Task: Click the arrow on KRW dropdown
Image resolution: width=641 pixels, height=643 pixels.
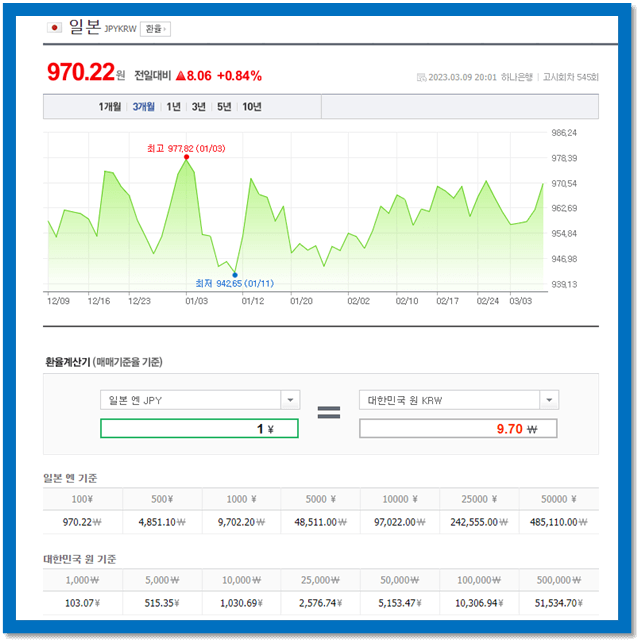Action: [x=549, y=400]
